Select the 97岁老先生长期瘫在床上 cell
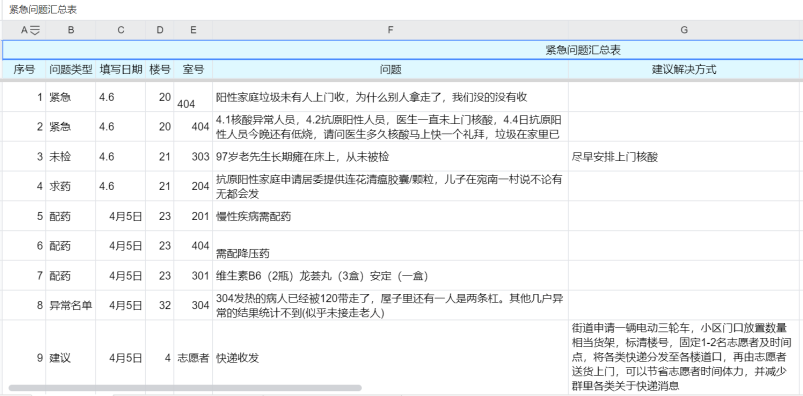Screen dimensions: 803x396 (x=390, y=156)
